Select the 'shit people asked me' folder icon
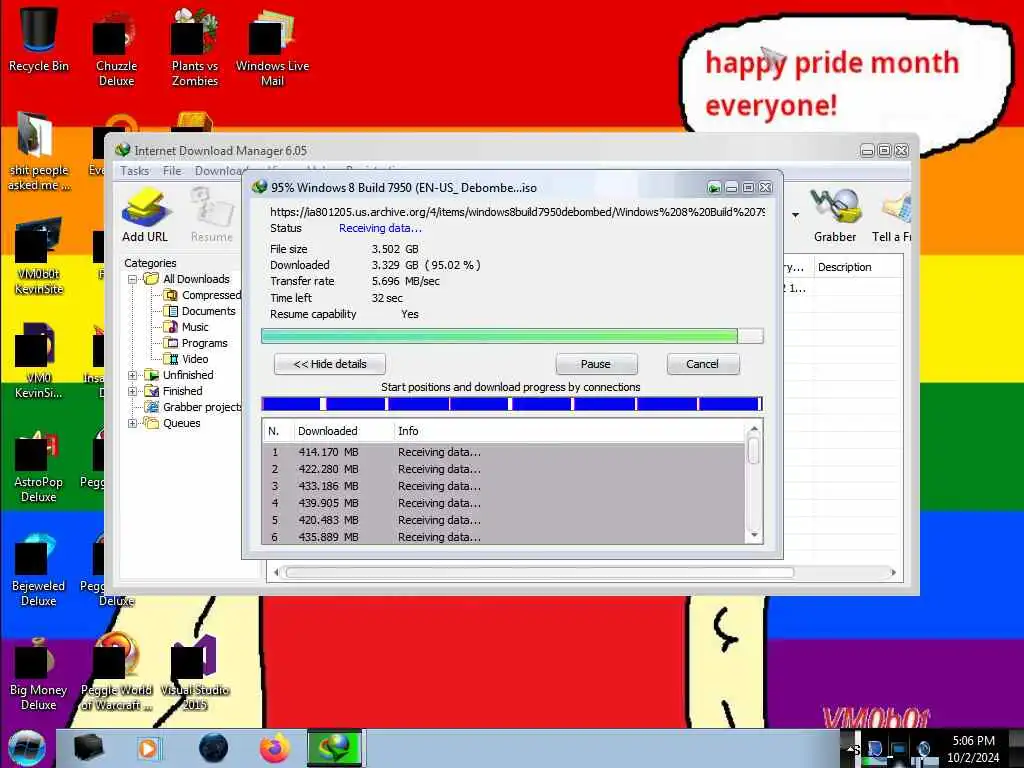 (x=39, y=152)
